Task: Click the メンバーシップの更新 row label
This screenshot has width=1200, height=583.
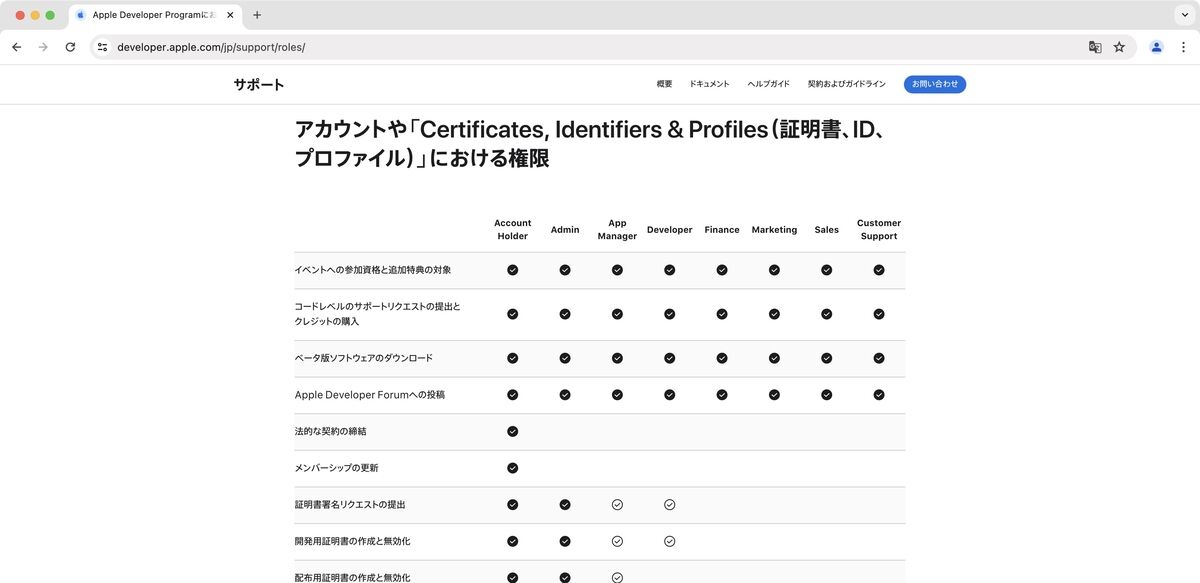Action: click(337, 468)
